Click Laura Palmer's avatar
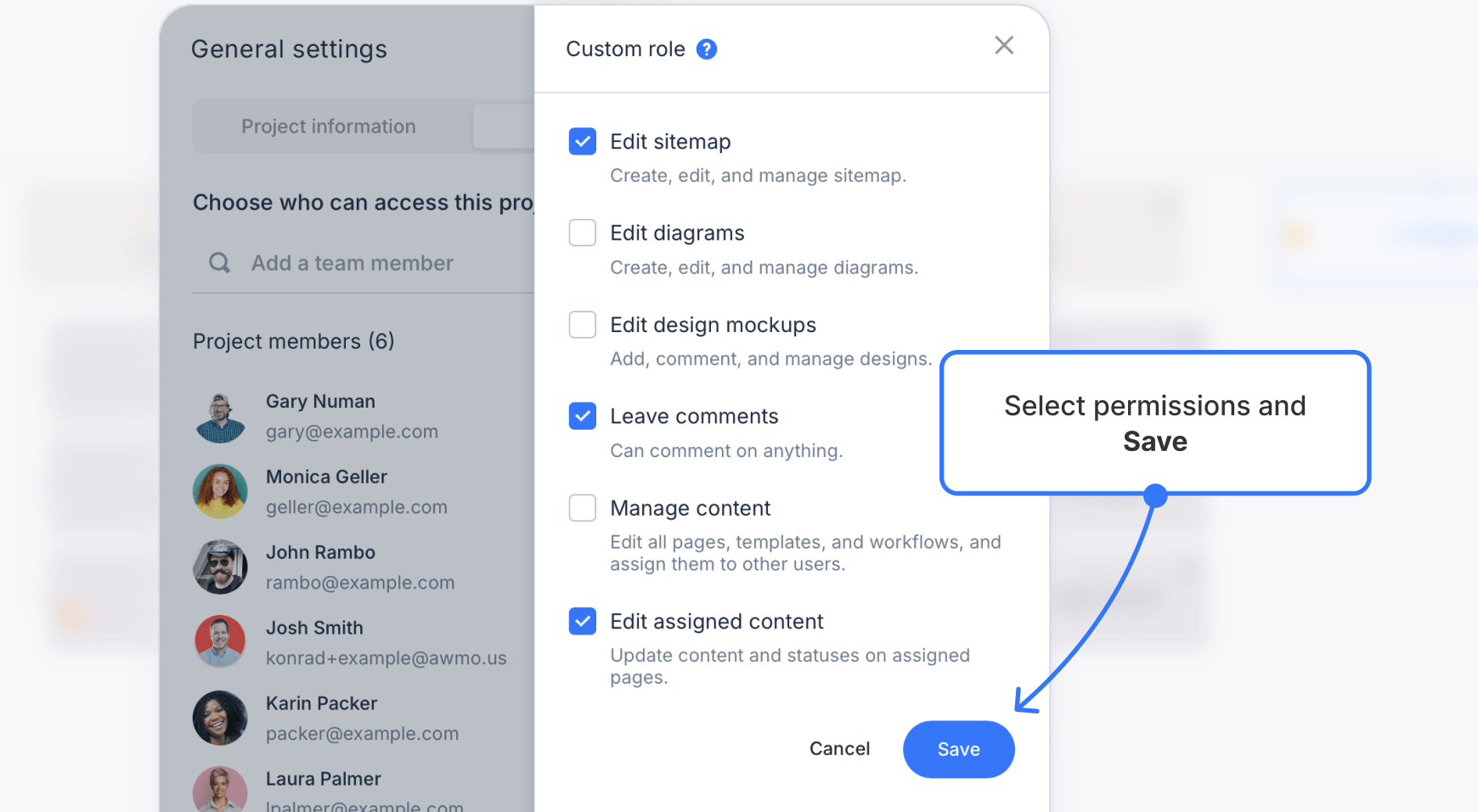This screenshot has width=1478, height=812. (x=219, y=790)
